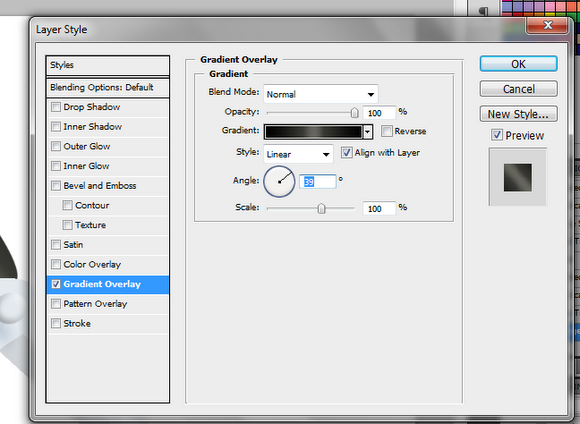Screen dimensions: 580x424
Task: Click the gradient preview swatch bar
Action: point(314,131)
